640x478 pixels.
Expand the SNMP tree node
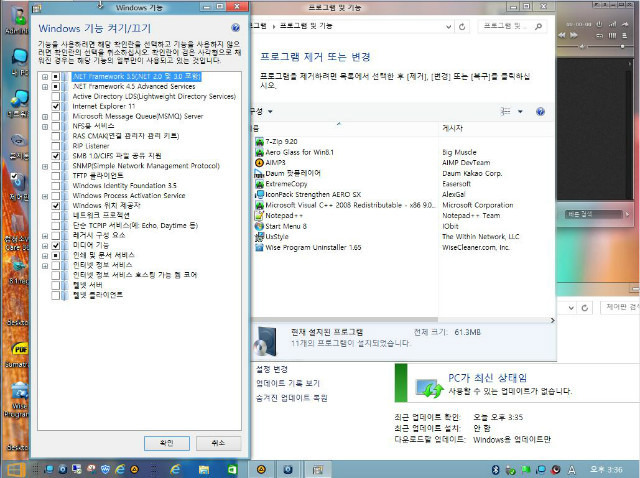45,167
